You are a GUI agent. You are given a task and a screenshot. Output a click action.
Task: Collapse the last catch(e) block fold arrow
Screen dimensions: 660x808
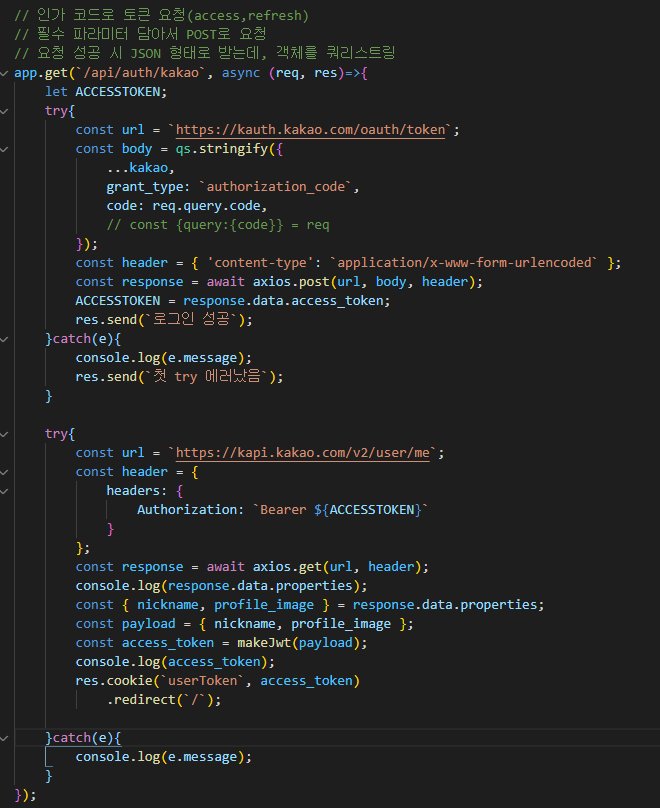tap(4, 738)
